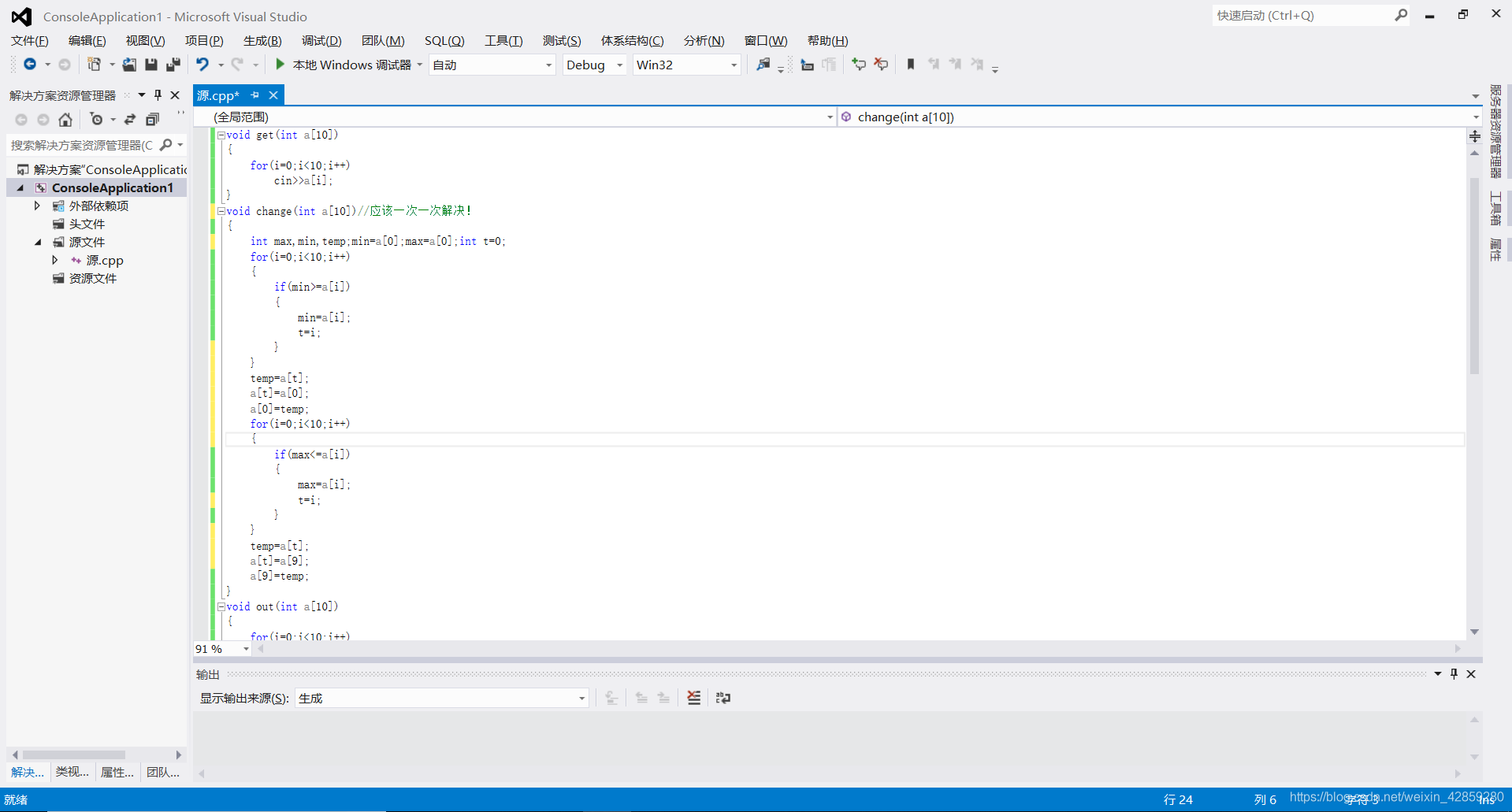Open the 91 % zoom level dropdown
The image size is (1512, 812).
(x=247, y=649)
